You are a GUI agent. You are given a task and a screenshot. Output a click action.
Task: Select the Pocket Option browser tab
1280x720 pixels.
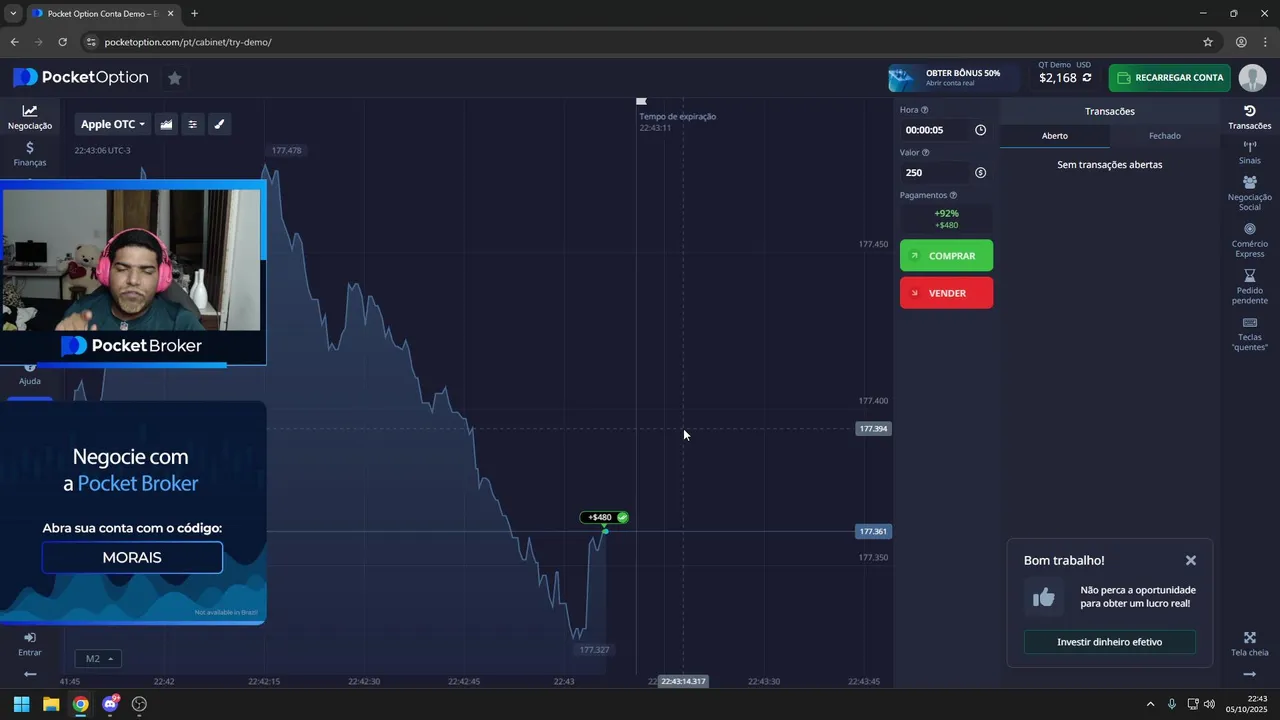pos(103,13)
